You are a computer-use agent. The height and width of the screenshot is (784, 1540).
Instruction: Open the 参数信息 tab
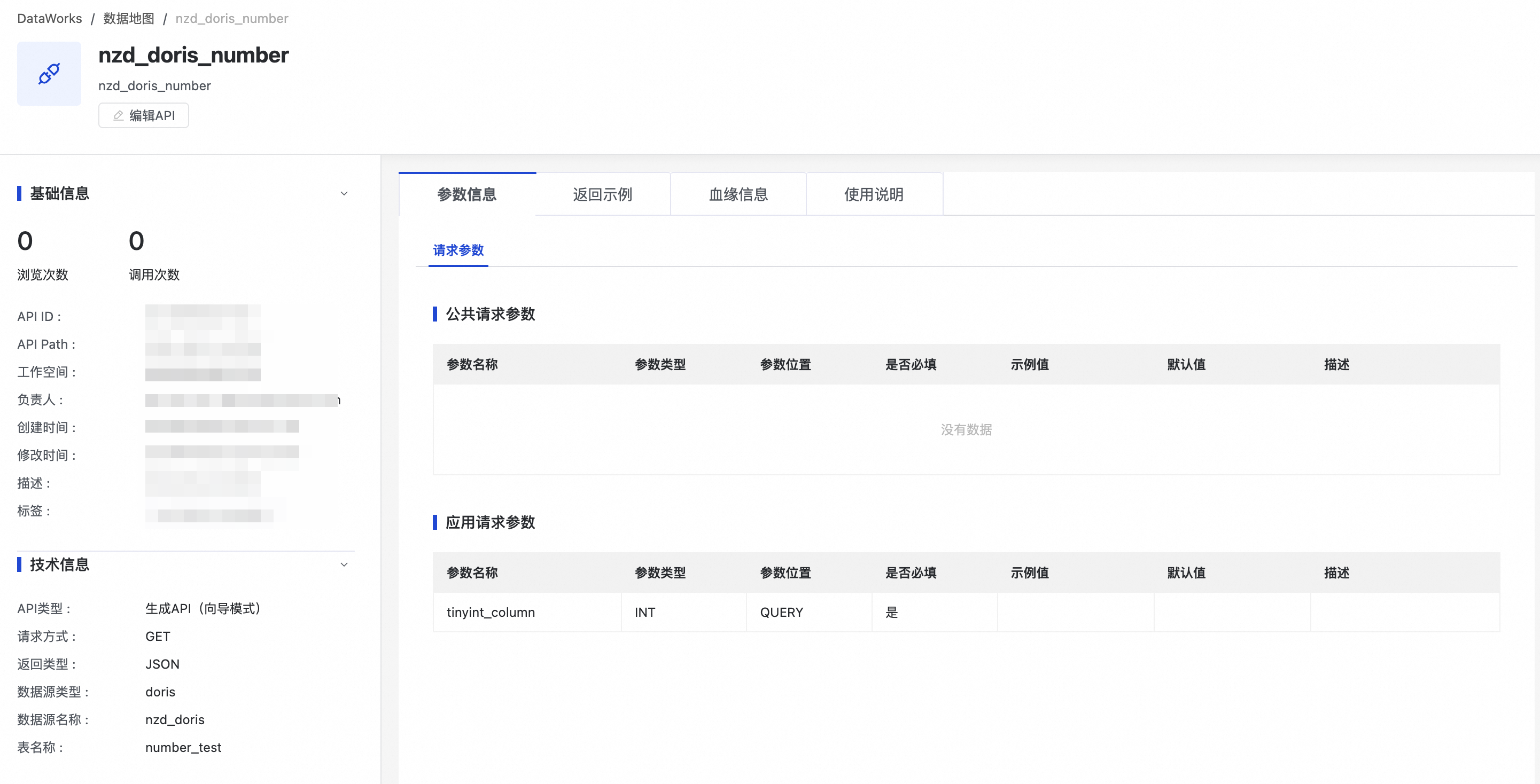click(x=467, y=194)
